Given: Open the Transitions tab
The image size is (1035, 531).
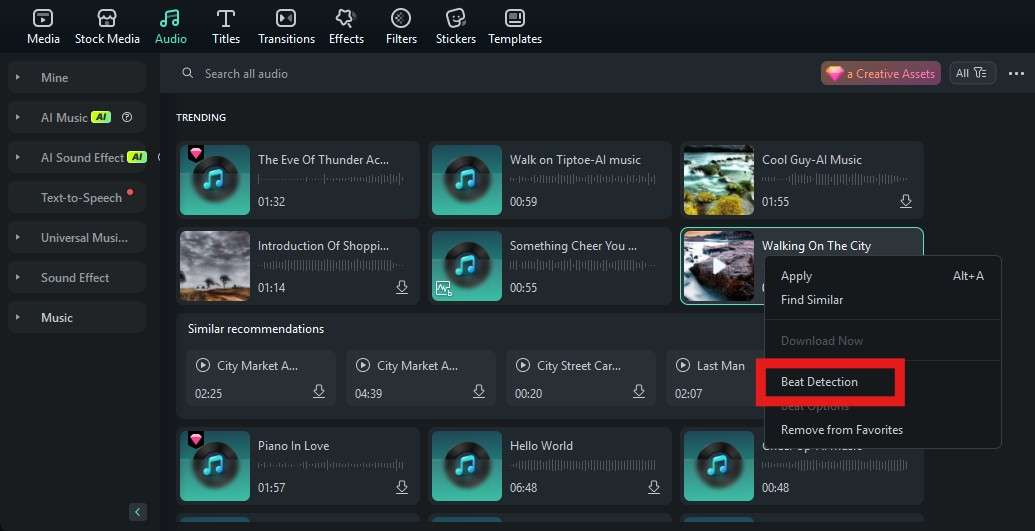Looking at the screenshot, I should point(286,27).
